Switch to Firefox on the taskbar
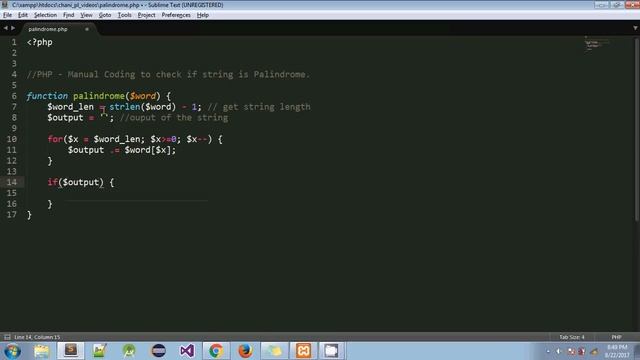Viewport: 640px width, 360px height. click(x=245, y=351)
